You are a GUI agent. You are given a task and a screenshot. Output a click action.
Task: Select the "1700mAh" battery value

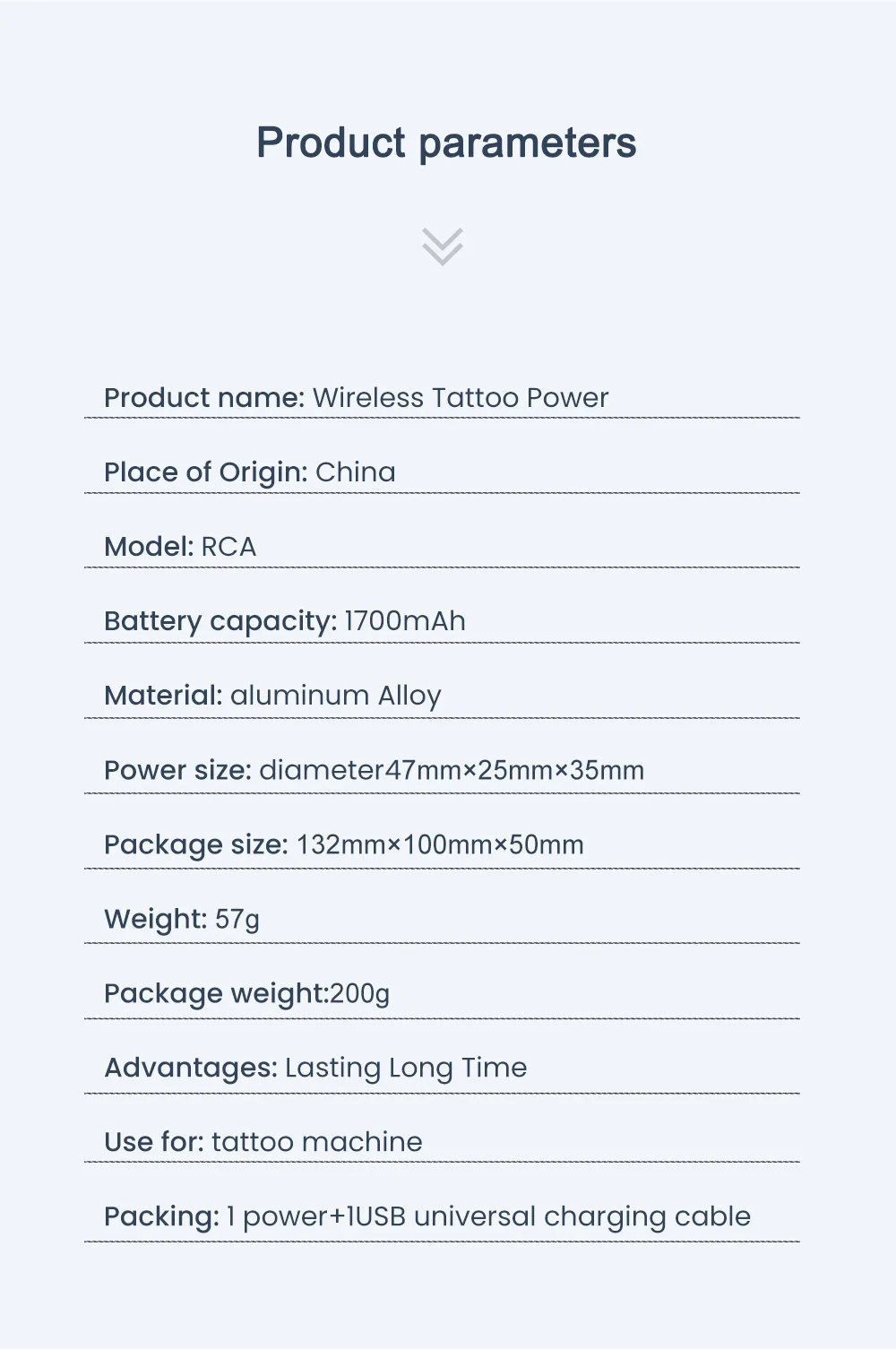tap(405, 621)
